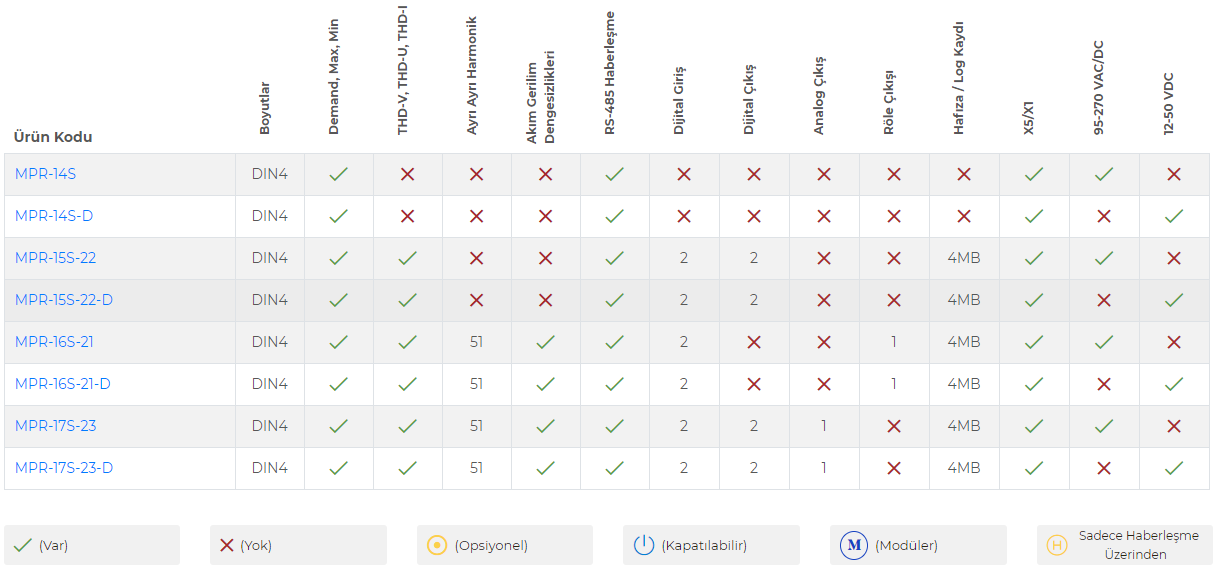
Task: Click the yellow Opsiyonel legend icon
Action: [x=437, y=545]
